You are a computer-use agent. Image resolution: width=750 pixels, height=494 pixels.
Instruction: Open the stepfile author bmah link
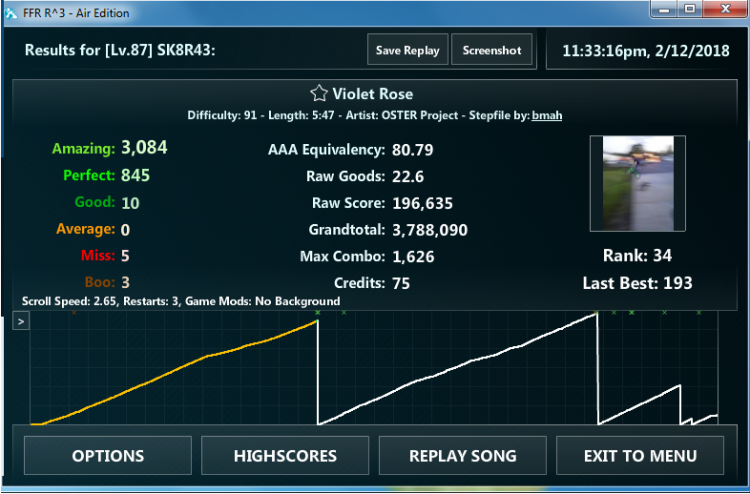(x=546, y=115)
